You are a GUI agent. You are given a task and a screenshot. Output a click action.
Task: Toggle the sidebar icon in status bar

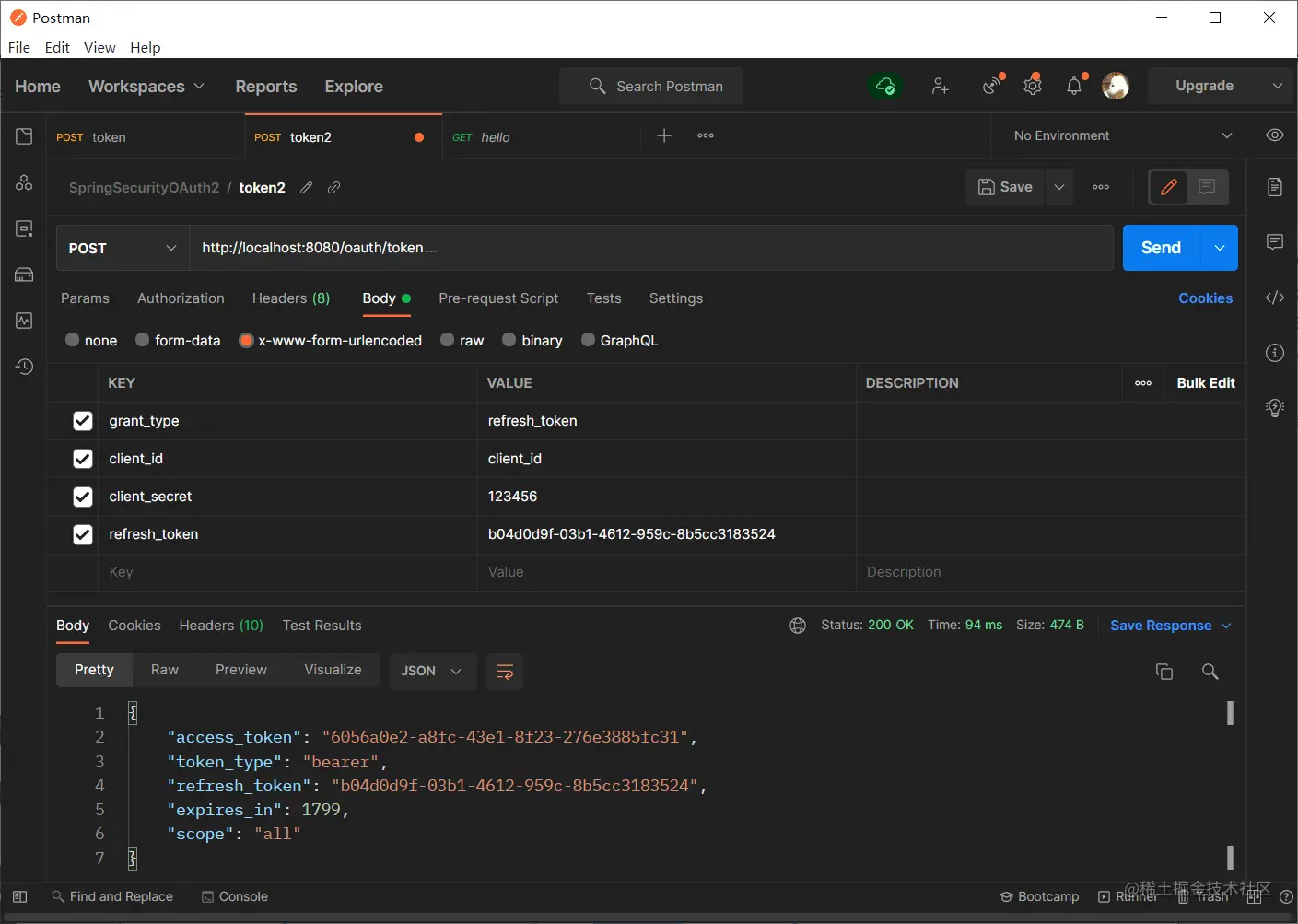click(x=20, y=896)
